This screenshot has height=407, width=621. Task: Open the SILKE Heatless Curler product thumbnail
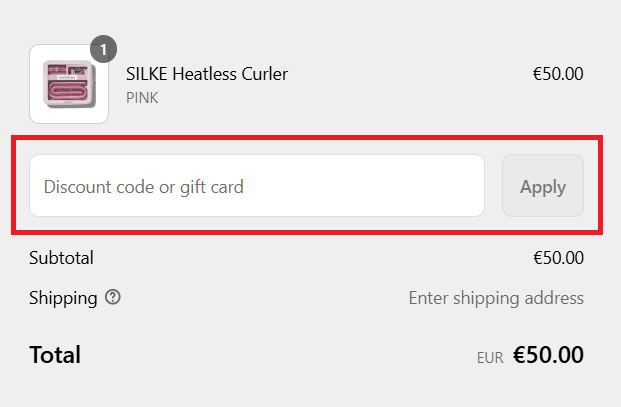pyautogui.click(x=69, y=84)
